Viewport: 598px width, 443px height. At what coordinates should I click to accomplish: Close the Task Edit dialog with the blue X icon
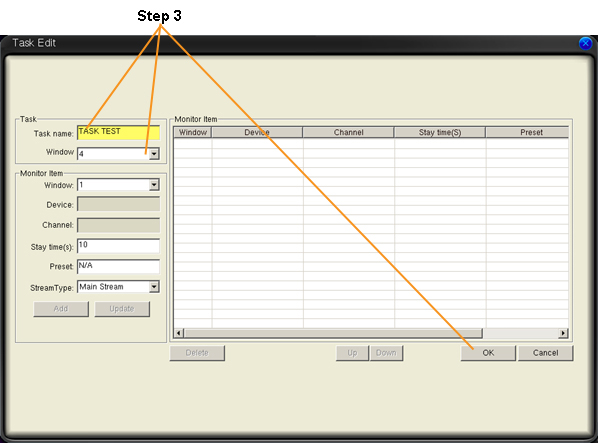(585, 43)
